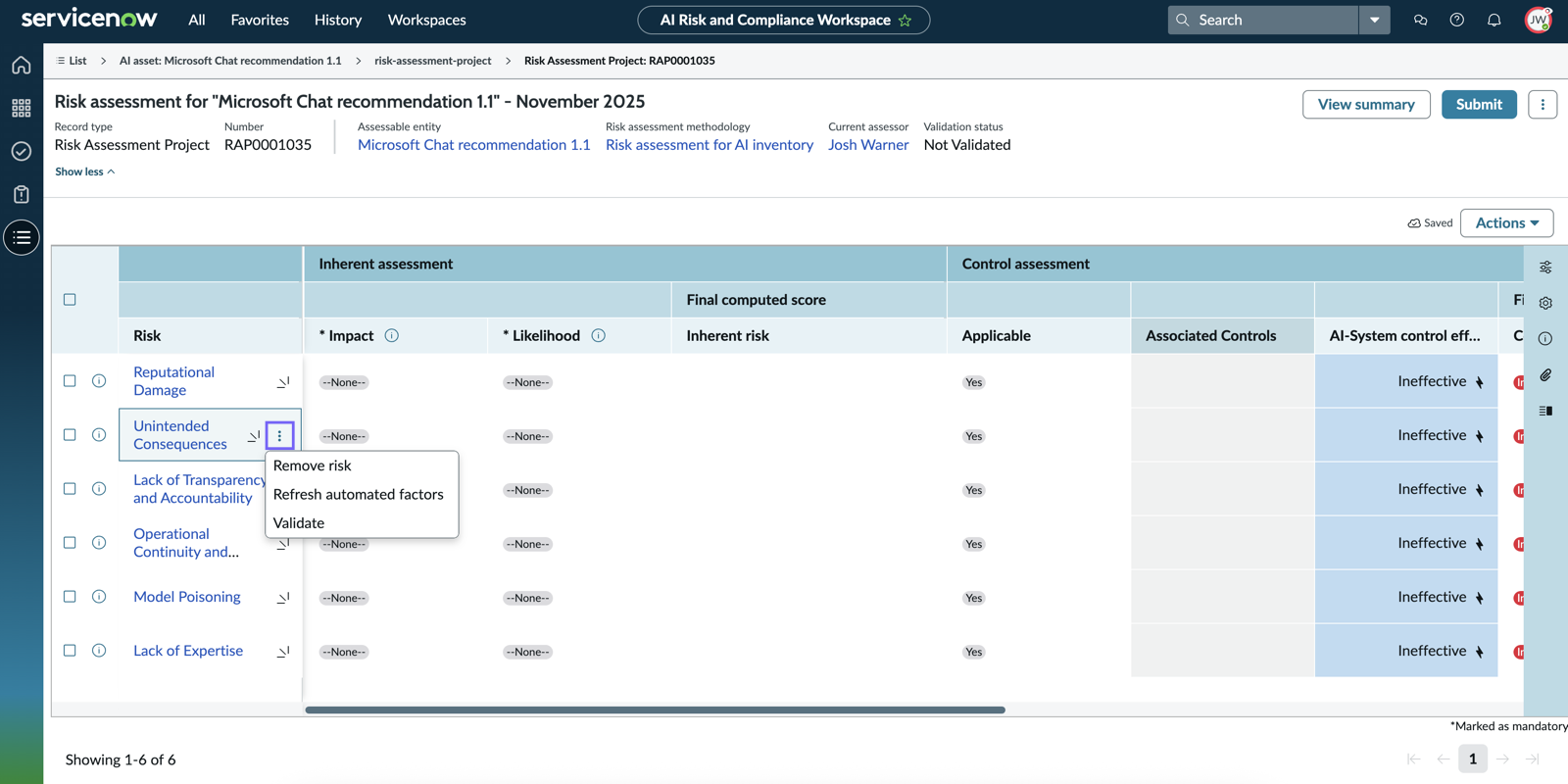
Task: Open the Workspaces menu
Action: pyautogui.click(x=427, y=20)
